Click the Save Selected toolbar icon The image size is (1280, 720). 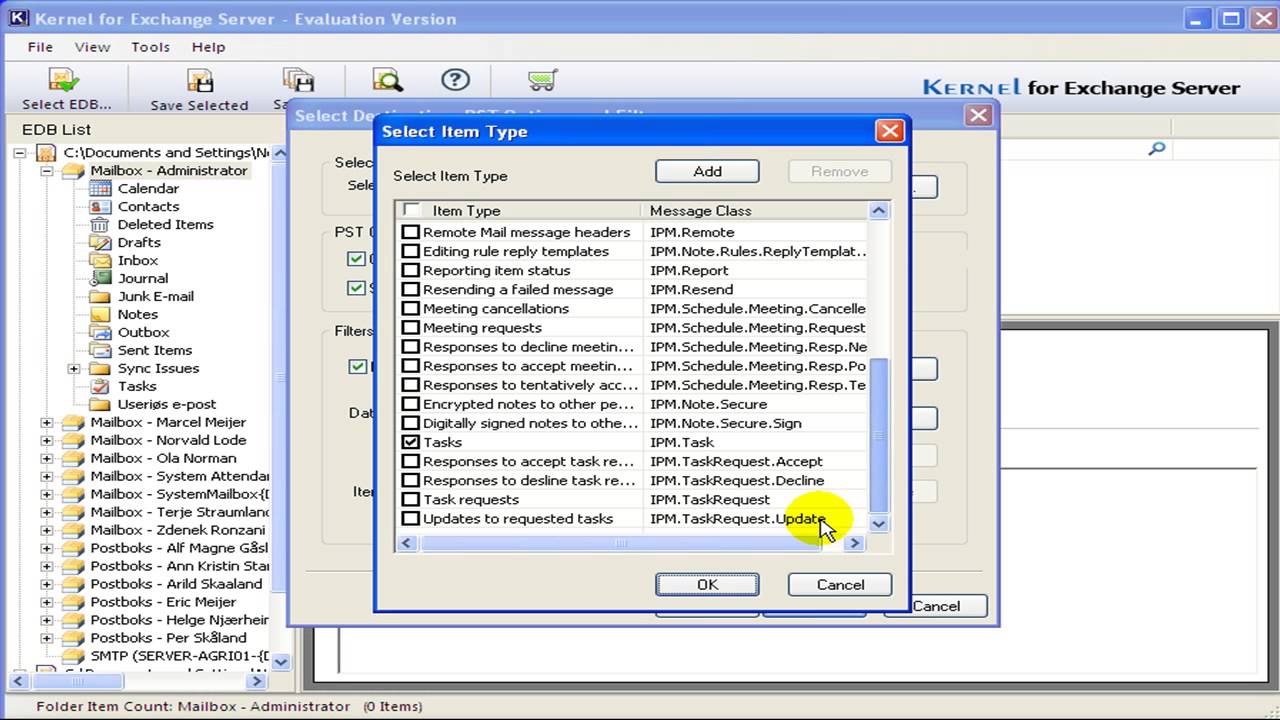click(x=199, y=81)
